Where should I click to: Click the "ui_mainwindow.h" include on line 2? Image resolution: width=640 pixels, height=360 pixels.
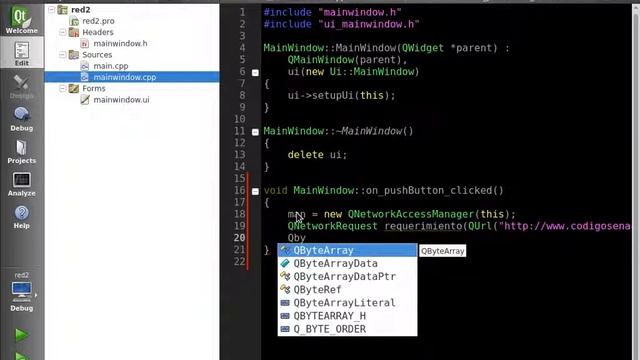point(369,24)
